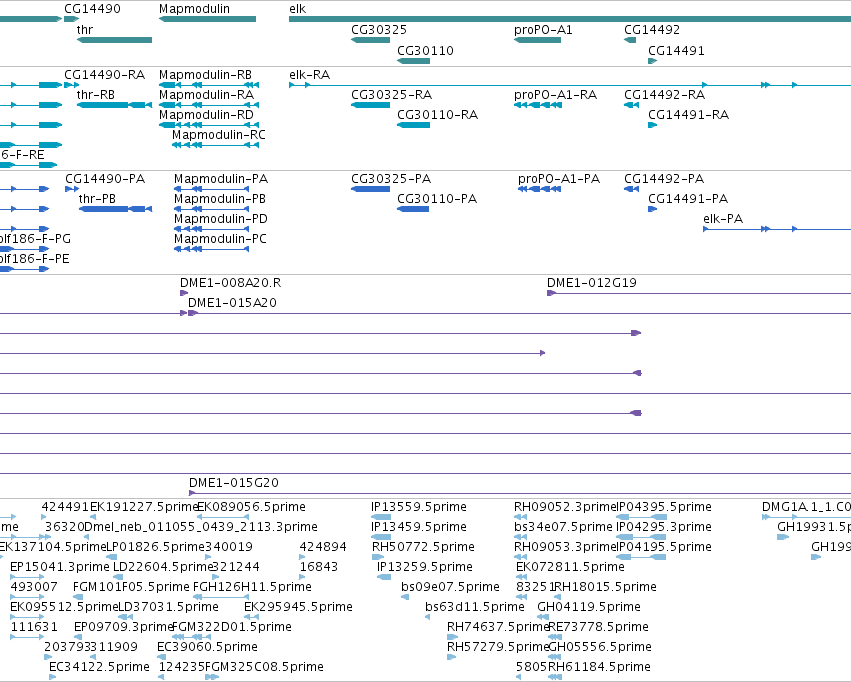Select the CG14490 gene label

tap(92, 9)
